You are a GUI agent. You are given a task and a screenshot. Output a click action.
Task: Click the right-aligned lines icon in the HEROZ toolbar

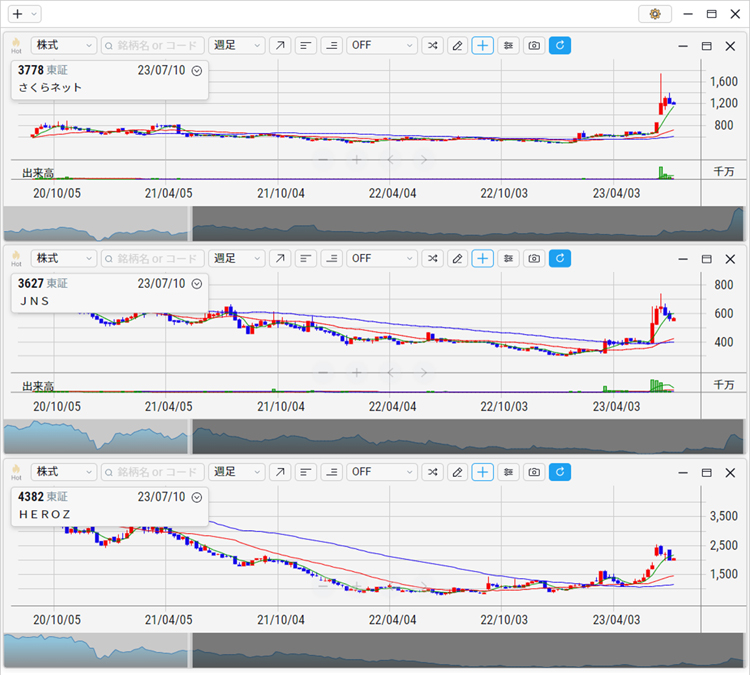coord(331,471)
